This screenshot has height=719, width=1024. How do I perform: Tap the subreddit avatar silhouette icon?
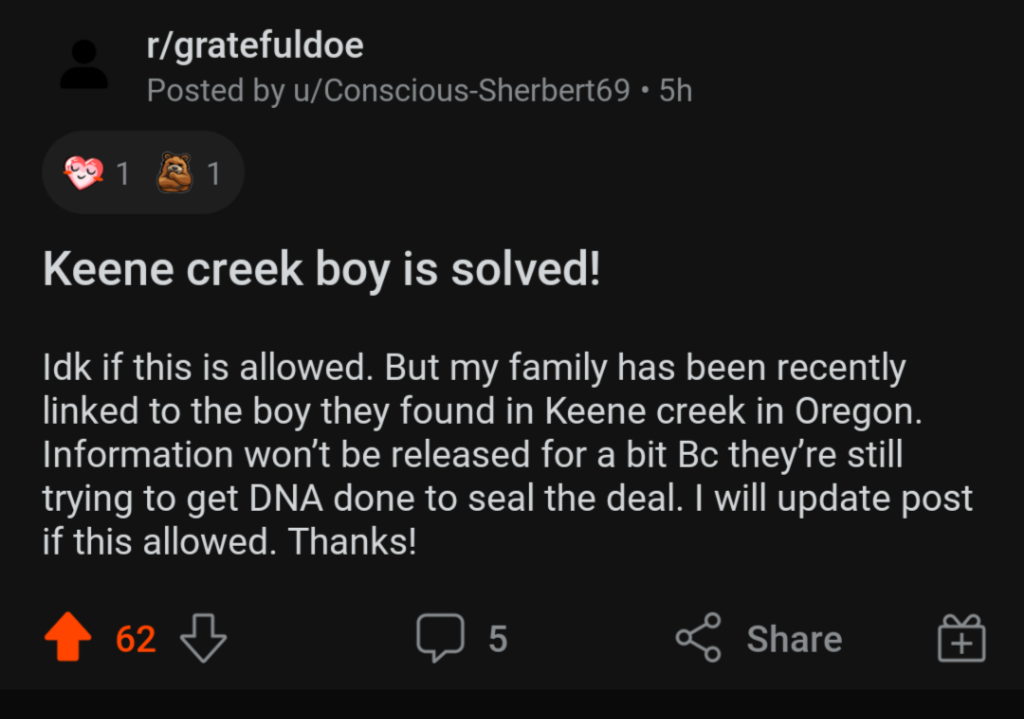(x=84, y=65)
